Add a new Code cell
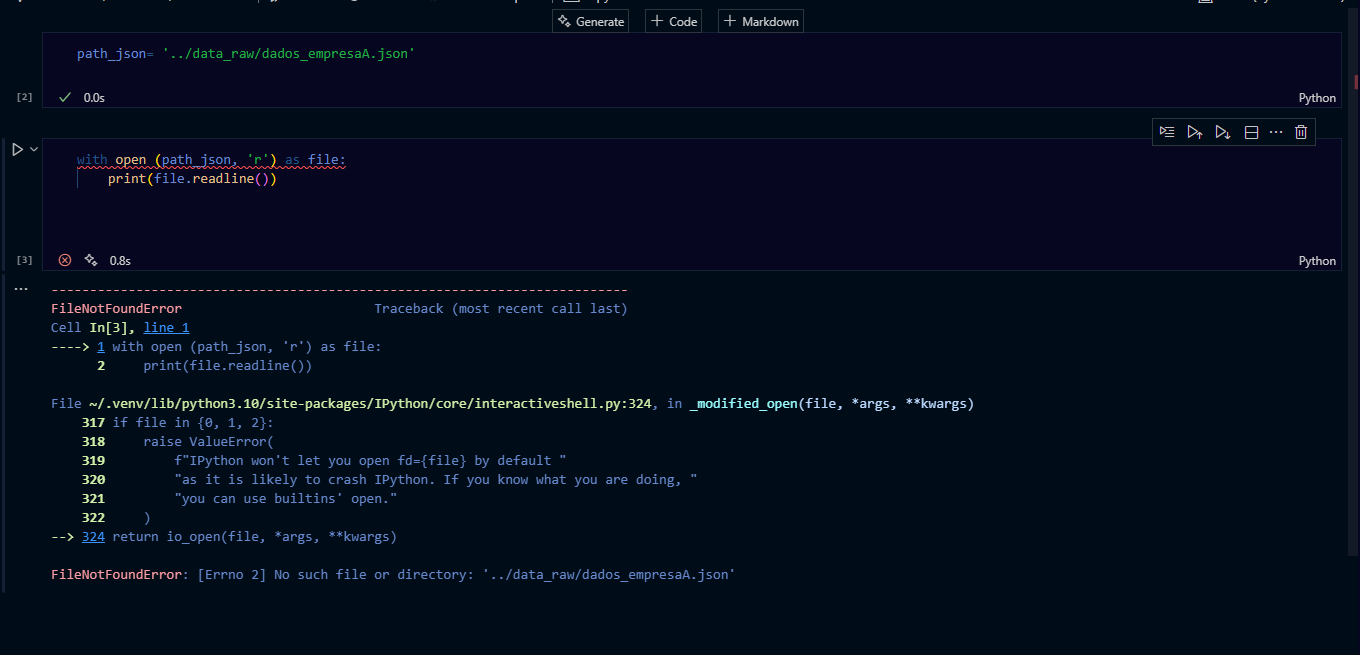The image size is (1360, 655). [x=674, y=21]
